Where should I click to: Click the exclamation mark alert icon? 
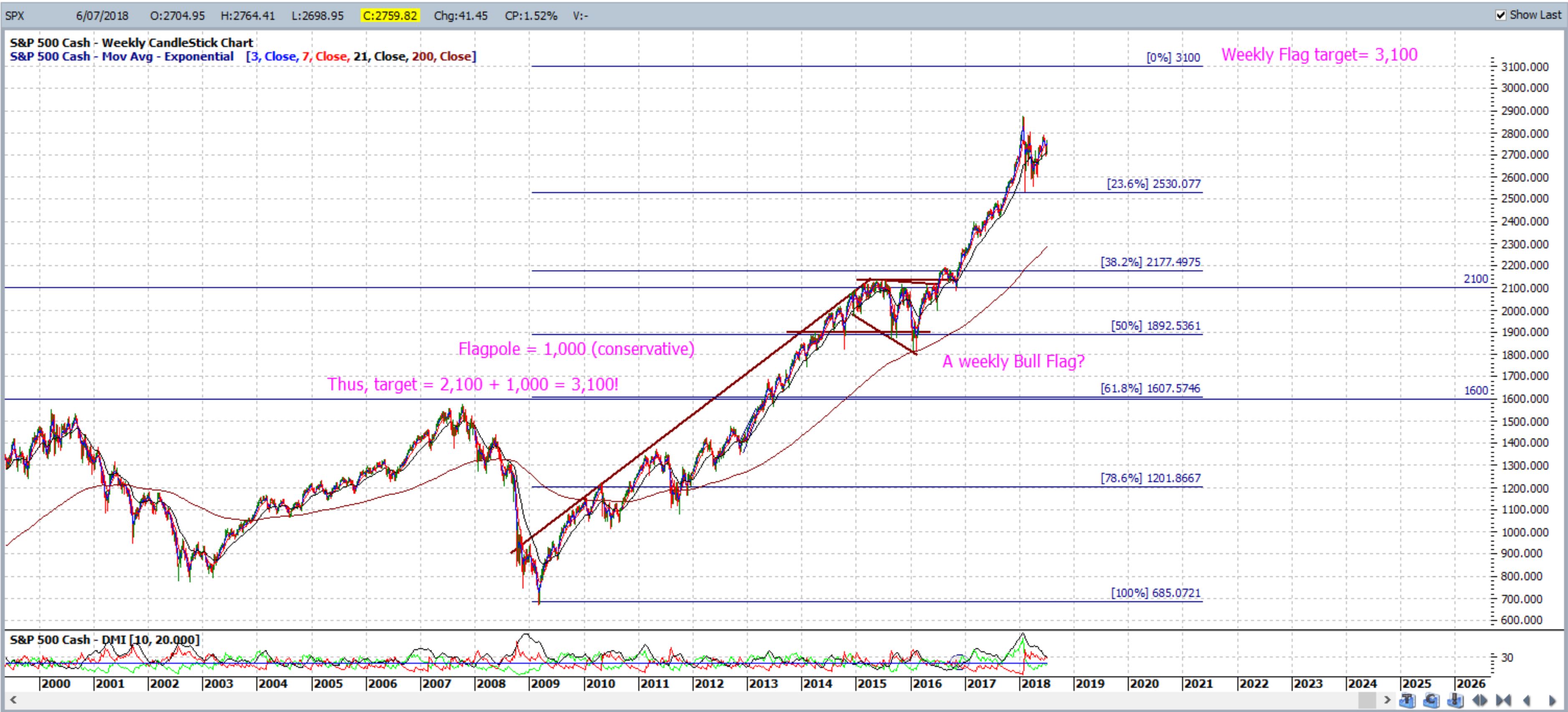pos(1455,700)
